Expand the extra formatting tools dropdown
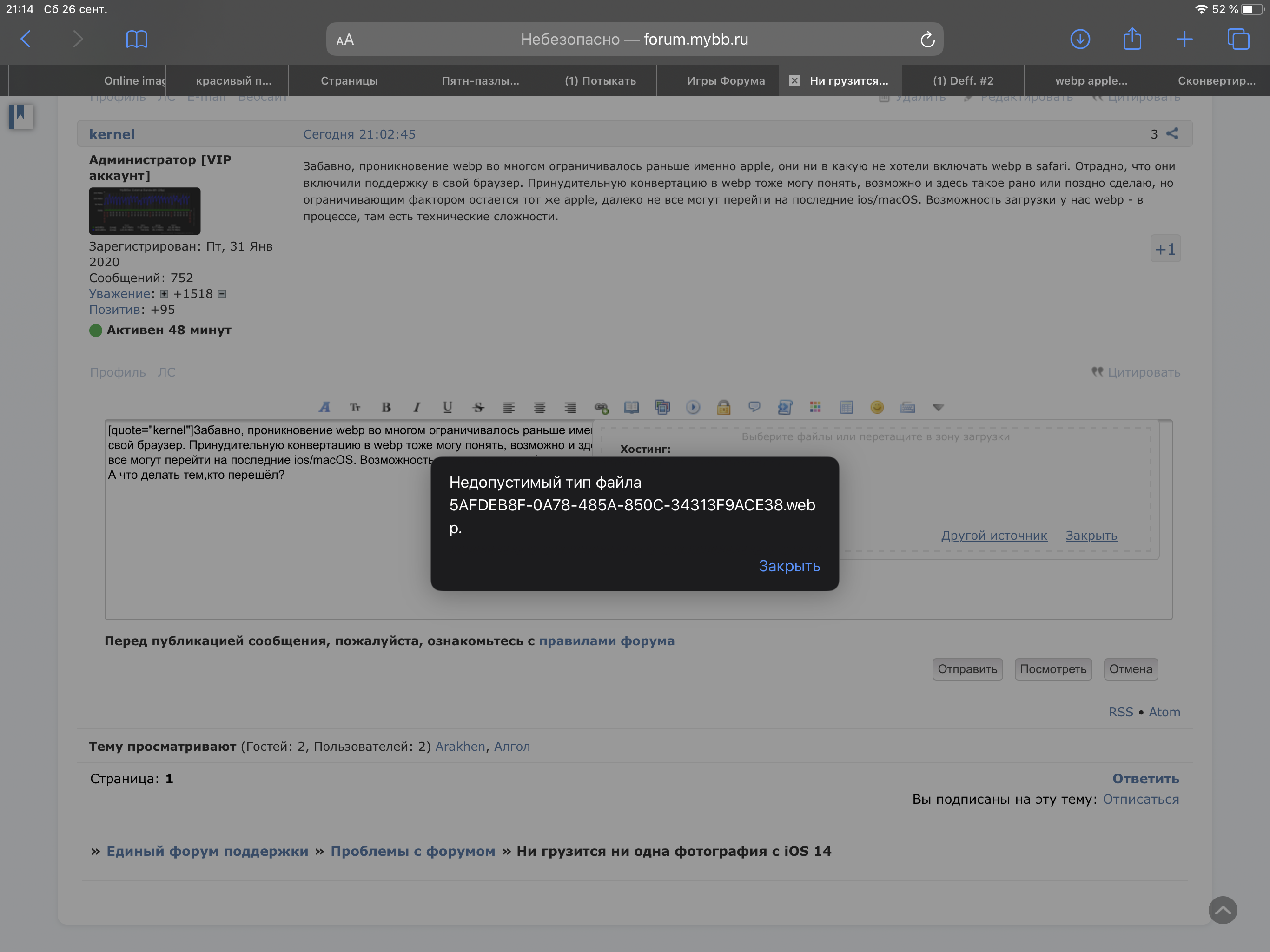Screen dimensions: 1270x952 pos(938,407)
